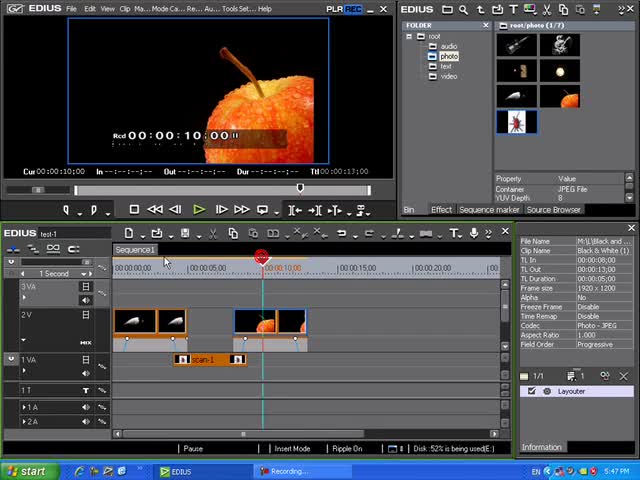The width and height of the screenshot is (640, 480).
Task: Click the Windows Start button
Action: click(x=26, y=471)
